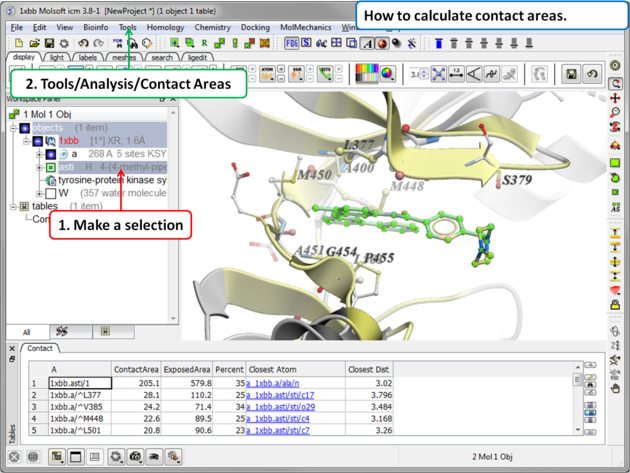Click the floppy disk icon in display toolbar
The width and height of the screenshot is (630, 473).
[x=571, y=75]
